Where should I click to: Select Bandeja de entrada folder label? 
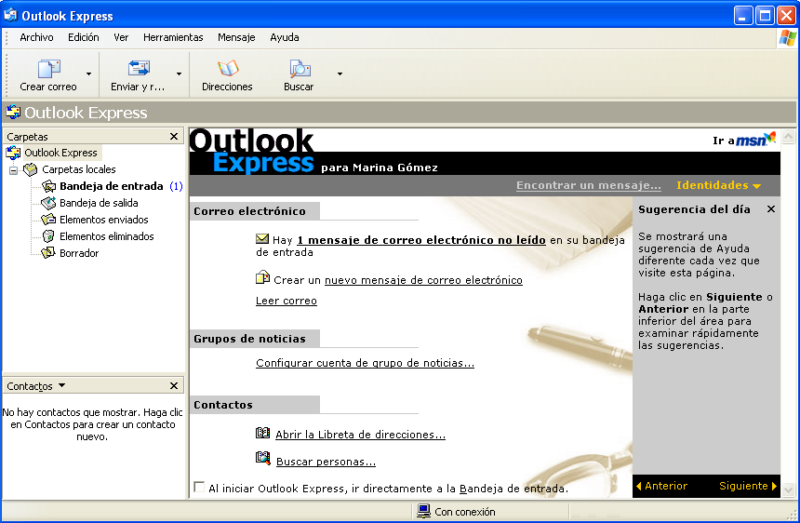tap(111, 186)
